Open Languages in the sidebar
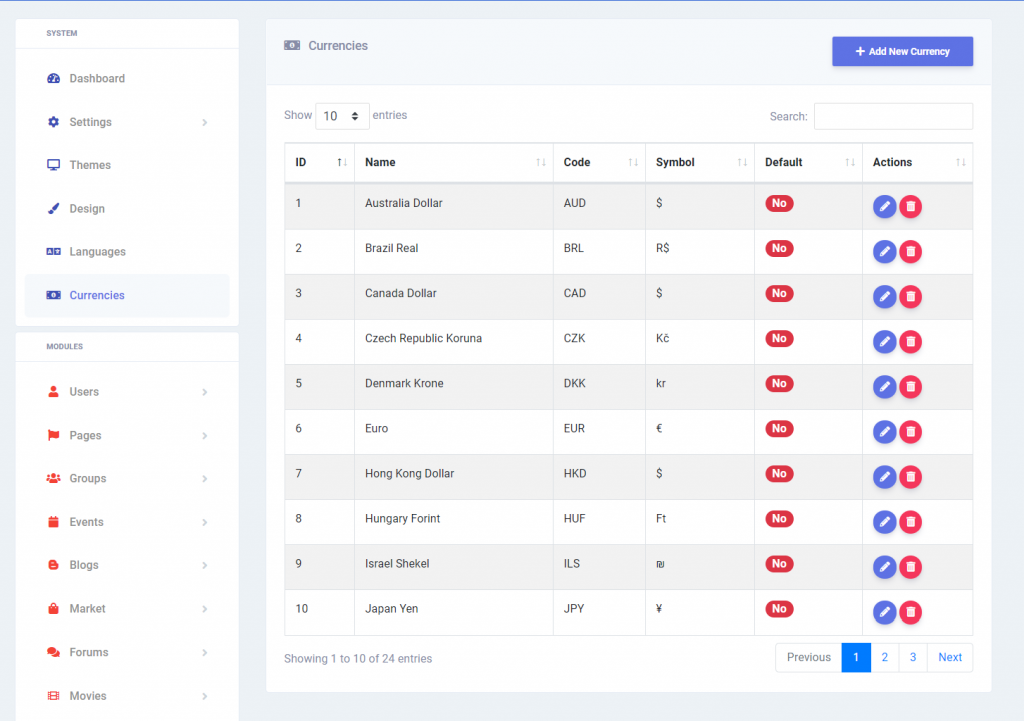This screenshot has height=721, width=1024. (127, 251)
